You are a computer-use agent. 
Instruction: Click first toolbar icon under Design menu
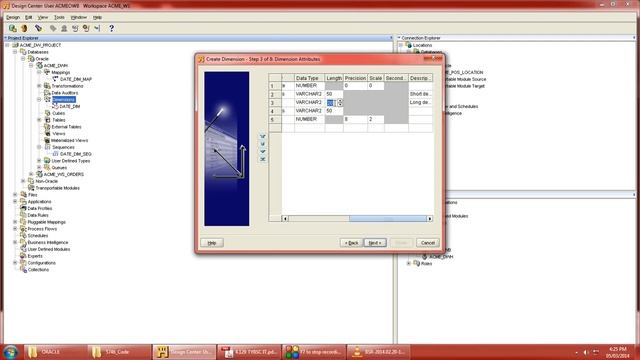coord(13,28)
